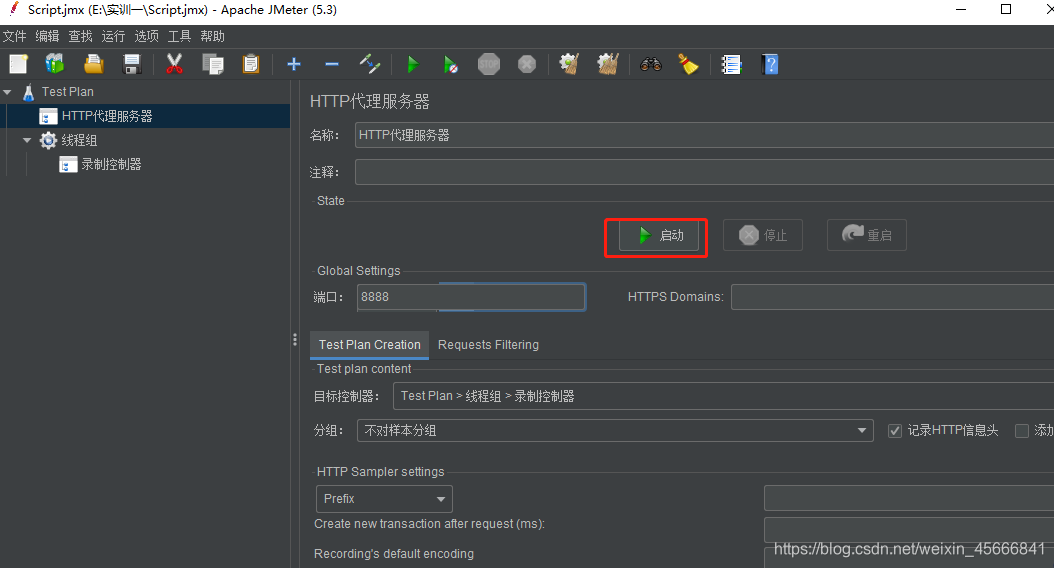Viewport: 1054px width, 568px height.
Task: Open the 帮助 menu
Action: pos(212,36)
